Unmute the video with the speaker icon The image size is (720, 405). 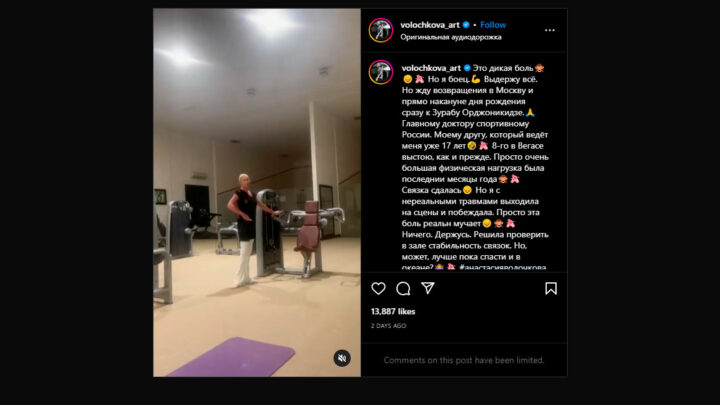click(x=342, y=358)
